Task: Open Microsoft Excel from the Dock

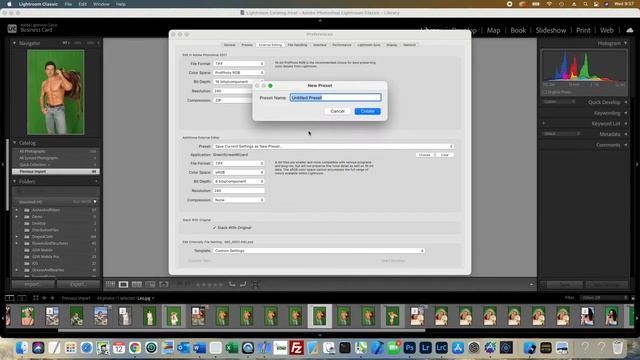Action: click(232, 348)
